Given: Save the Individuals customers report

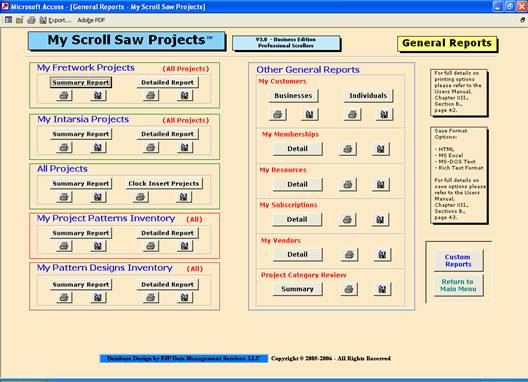Looking at the screenshot, I should [x=384, y=115].
